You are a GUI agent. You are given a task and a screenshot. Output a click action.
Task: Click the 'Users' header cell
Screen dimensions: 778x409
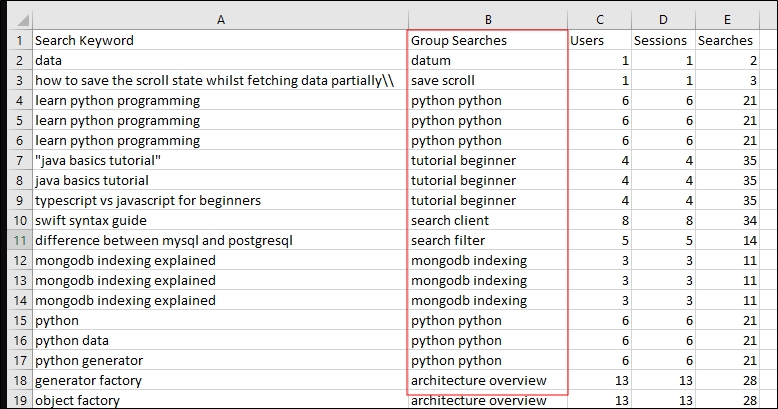[599, 41]
